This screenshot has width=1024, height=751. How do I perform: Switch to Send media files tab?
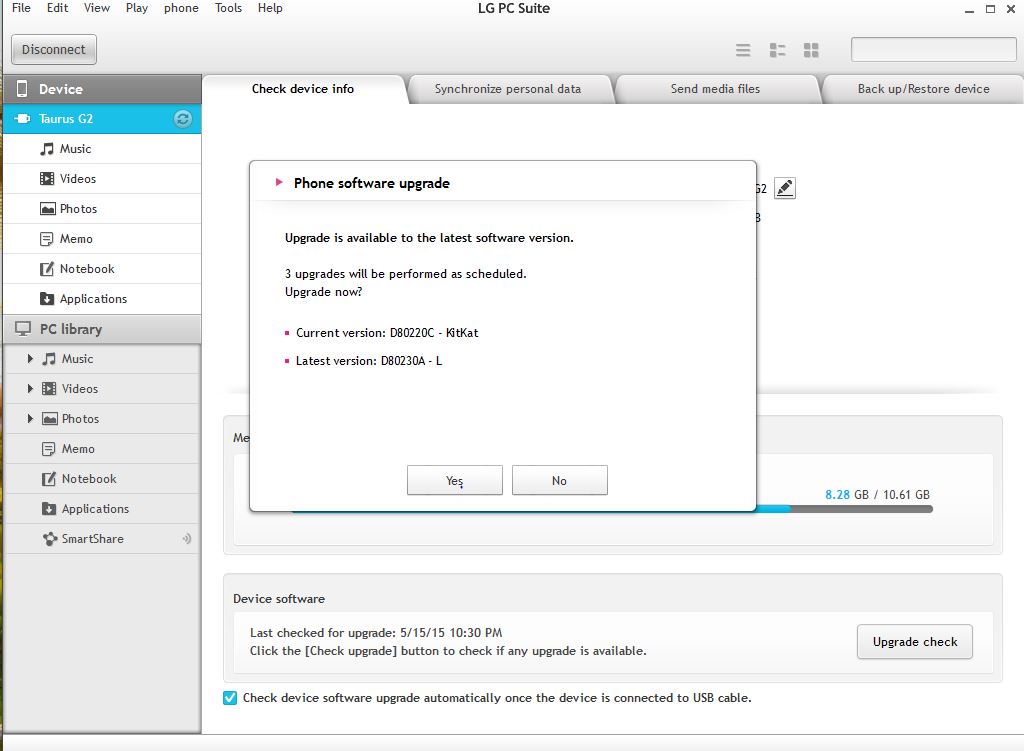(715, 89)
